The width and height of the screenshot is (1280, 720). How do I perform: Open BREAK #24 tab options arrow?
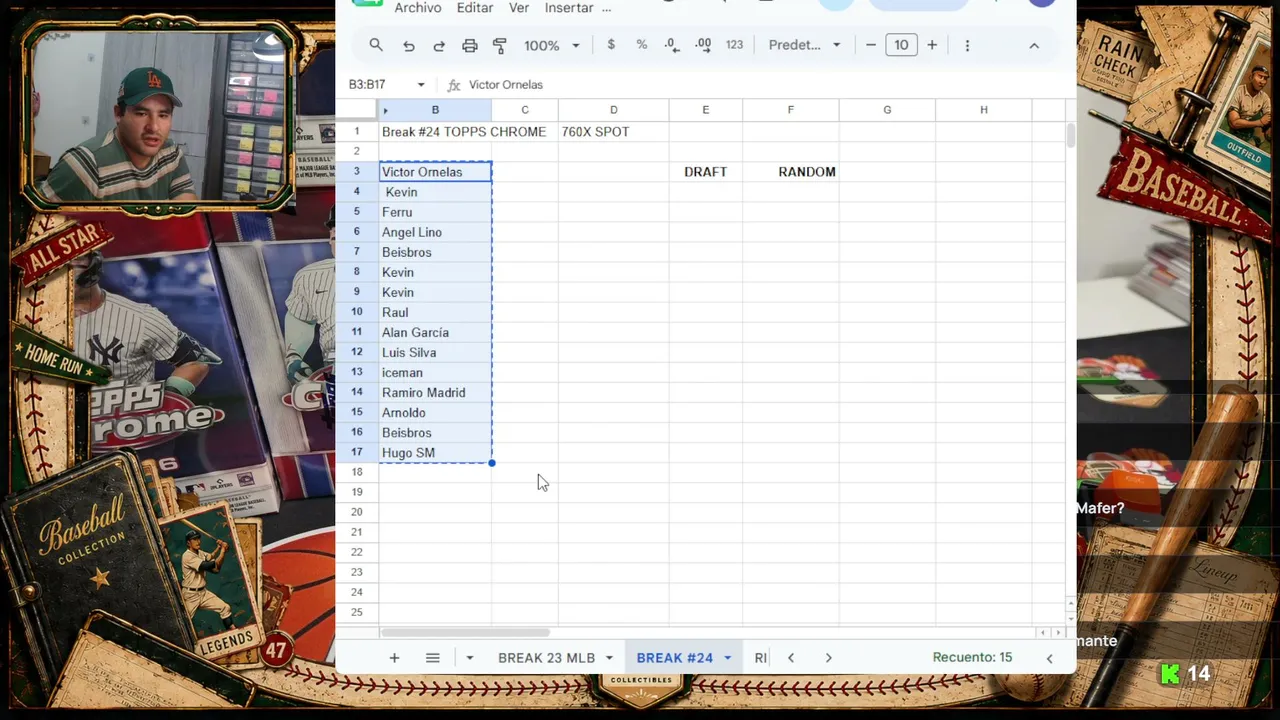(727, 658)
